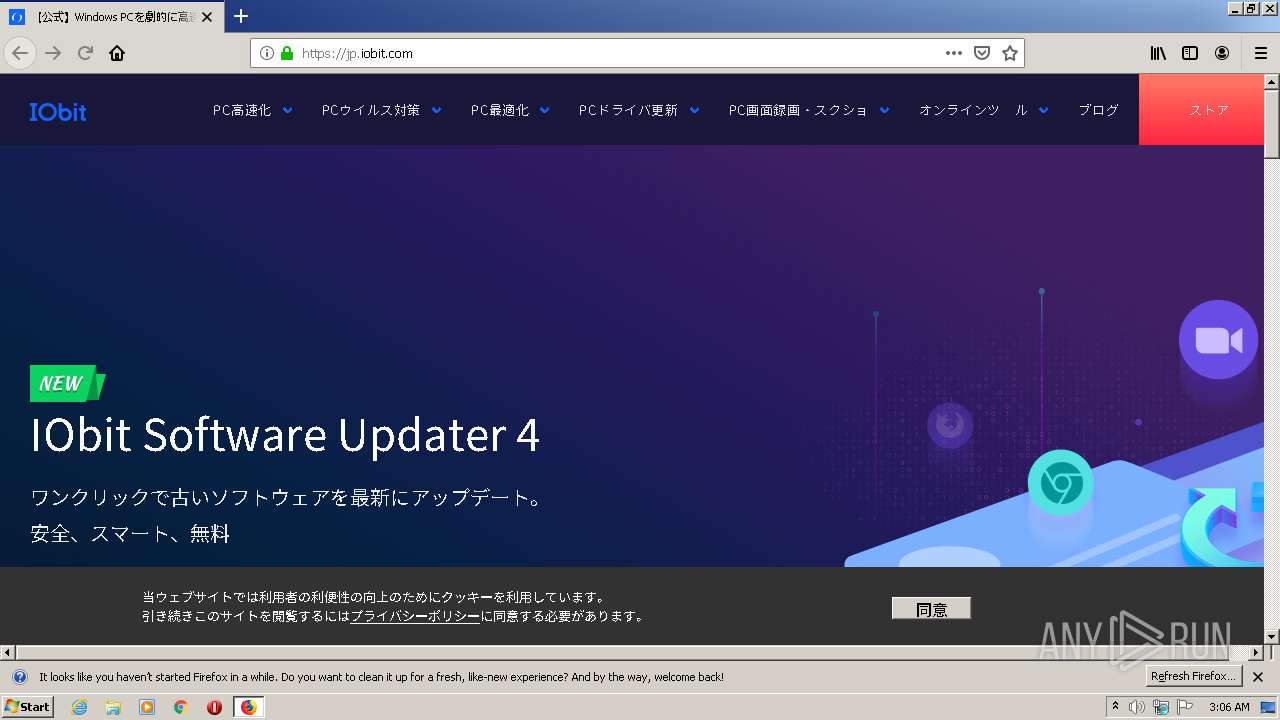Open the ブログ nav link
Viewport: 1280px width, 720px height.
click(x=1098, y=110)
